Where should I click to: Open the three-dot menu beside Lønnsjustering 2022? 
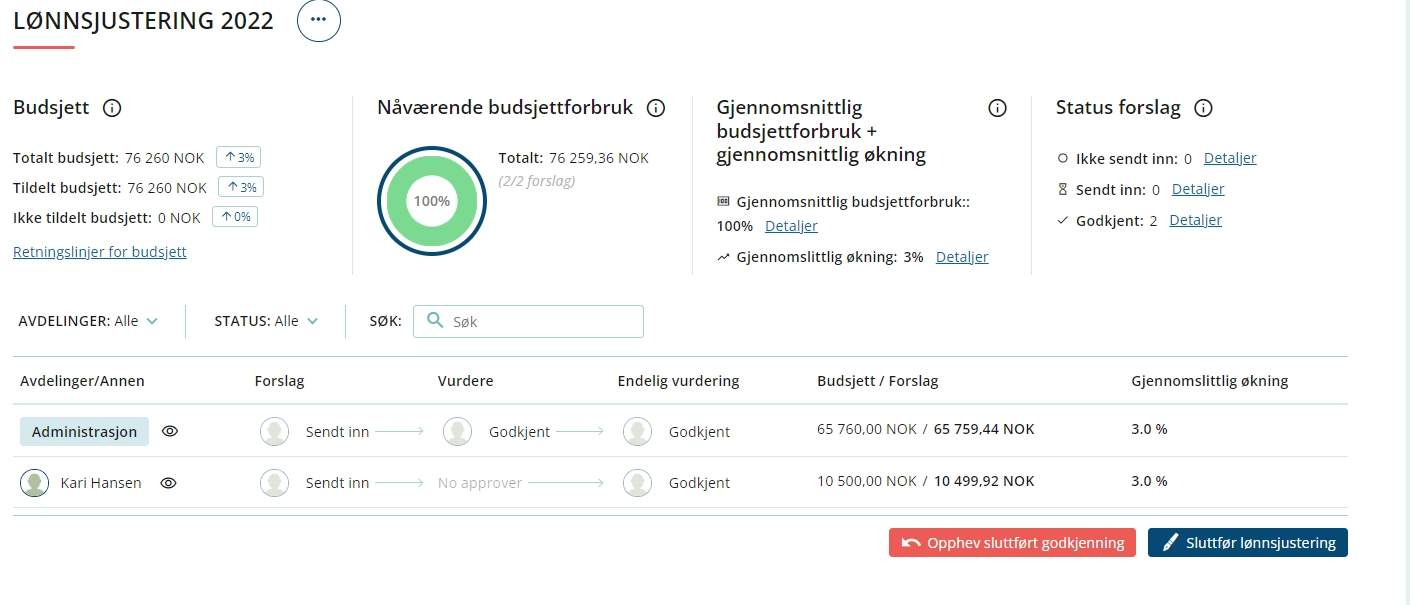tap(318, 20)
